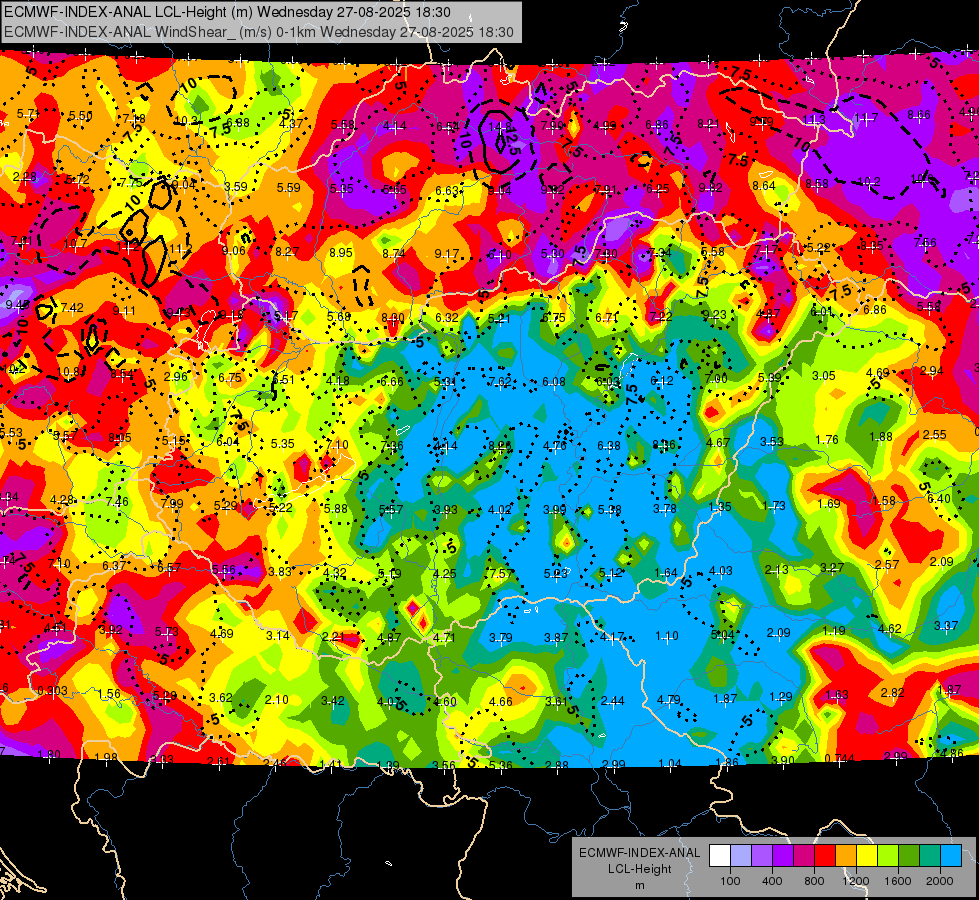Click the white legend swatch below 100 m
979x900 pixels.
pyautogui.click(x=720, y=855)
